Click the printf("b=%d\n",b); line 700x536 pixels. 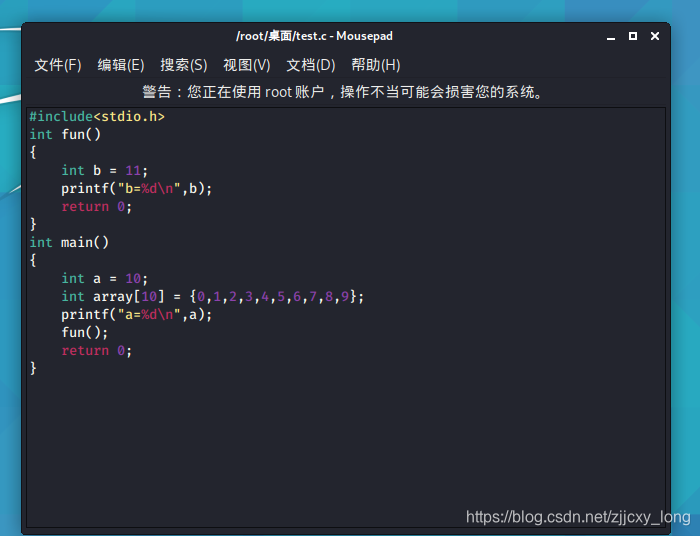tap(137, 189)
